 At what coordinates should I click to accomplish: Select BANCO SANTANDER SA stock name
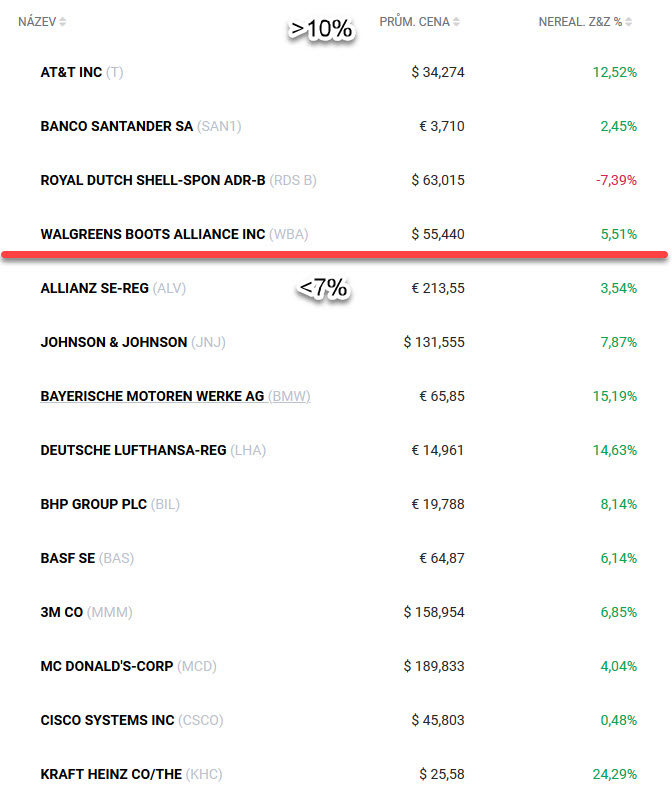point(117,126)
